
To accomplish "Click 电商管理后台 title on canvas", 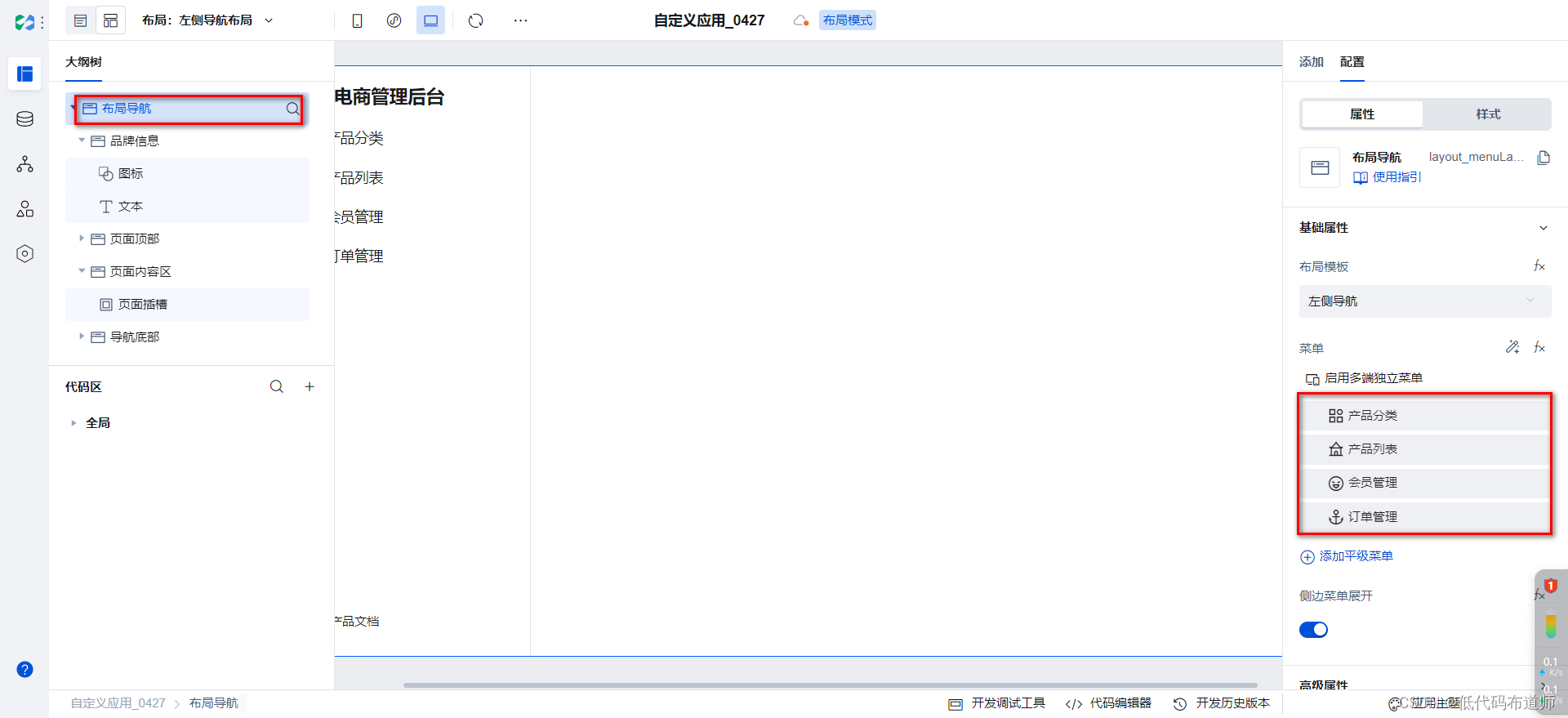I will (390, 97).
